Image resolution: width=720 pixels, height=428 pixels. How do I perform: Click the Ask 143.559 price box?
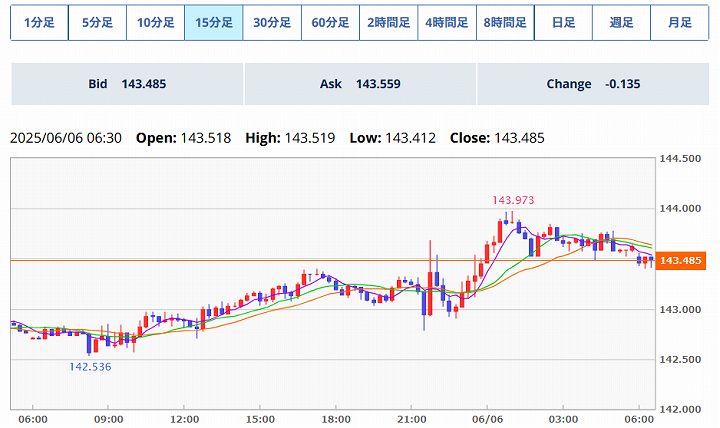[x=360, y=84]
